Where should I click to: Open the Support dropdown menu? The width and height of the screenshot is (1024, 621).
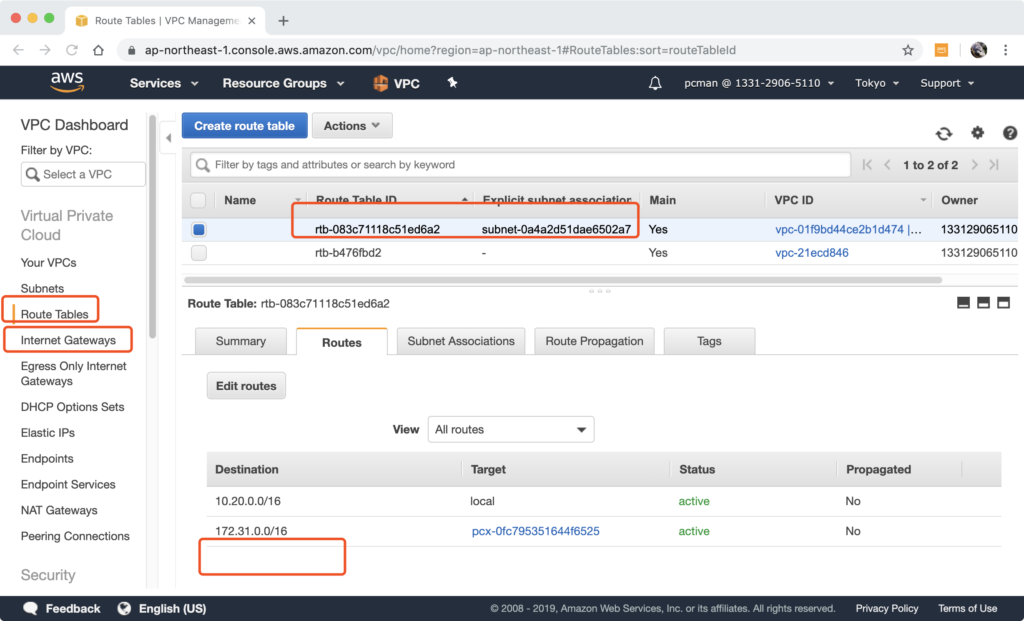coord(947,83)
